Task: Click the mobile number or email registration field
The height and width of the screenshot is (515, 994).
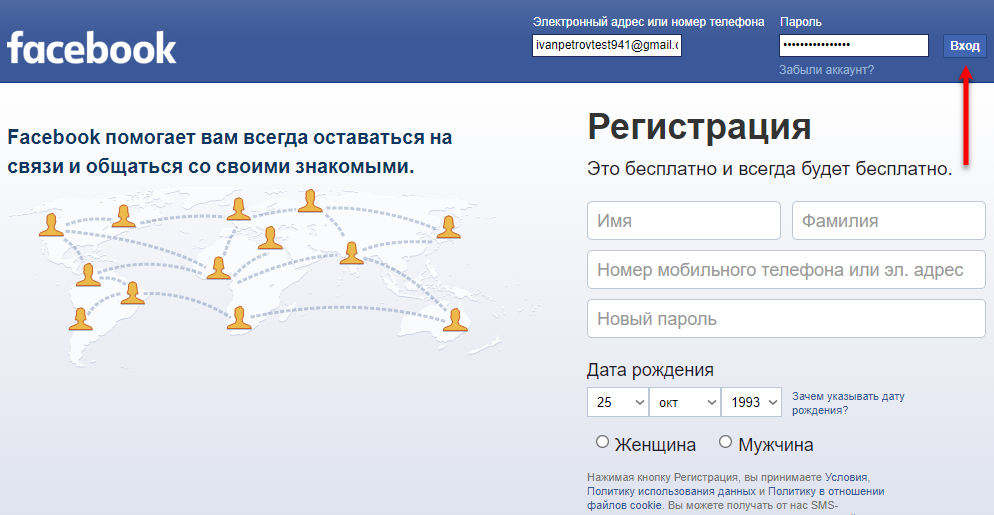Action: click(x=786, y=270)
